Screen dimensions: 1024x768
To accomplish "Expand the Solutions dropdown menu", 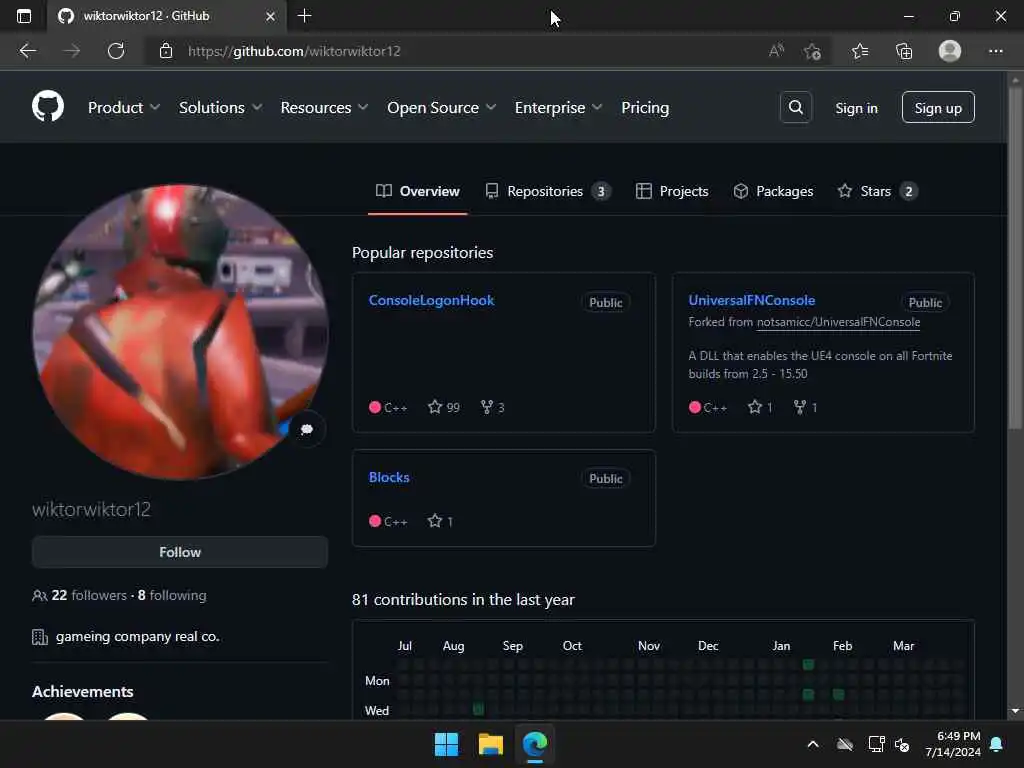I will point(220,107).
